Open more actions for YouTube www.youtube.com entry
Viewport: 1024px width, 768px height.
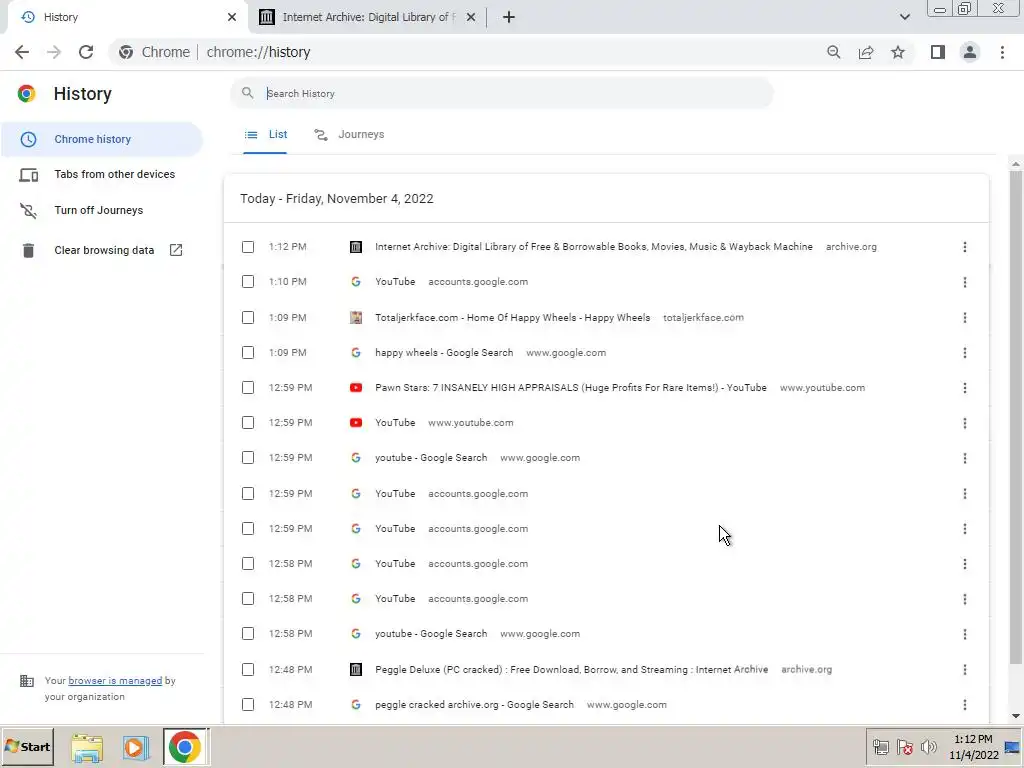click(x=965, y=423)
